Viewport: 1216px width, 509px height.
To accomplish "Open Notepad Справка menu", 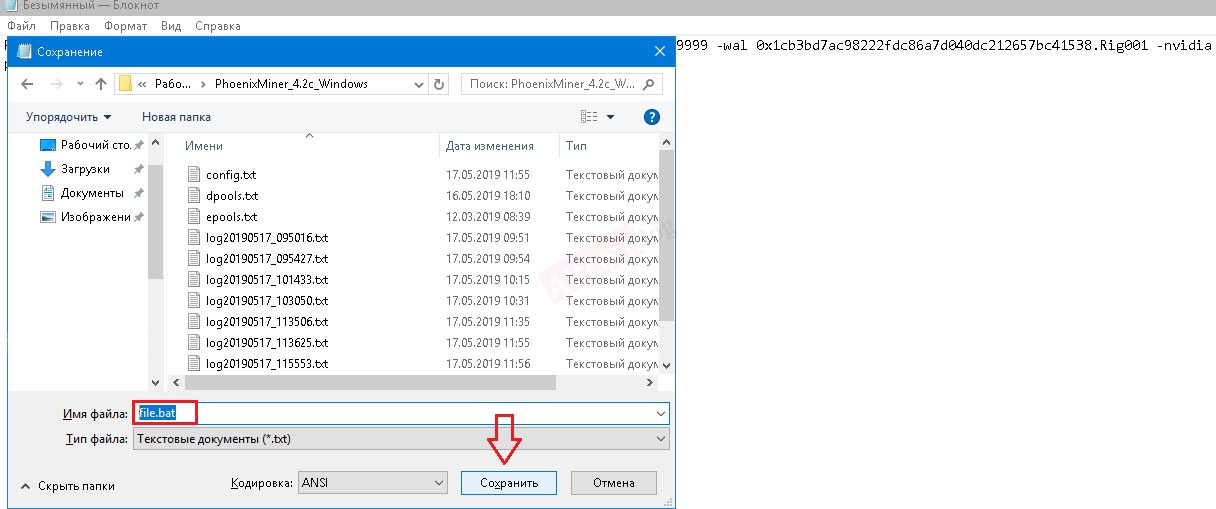I will 218,25.
